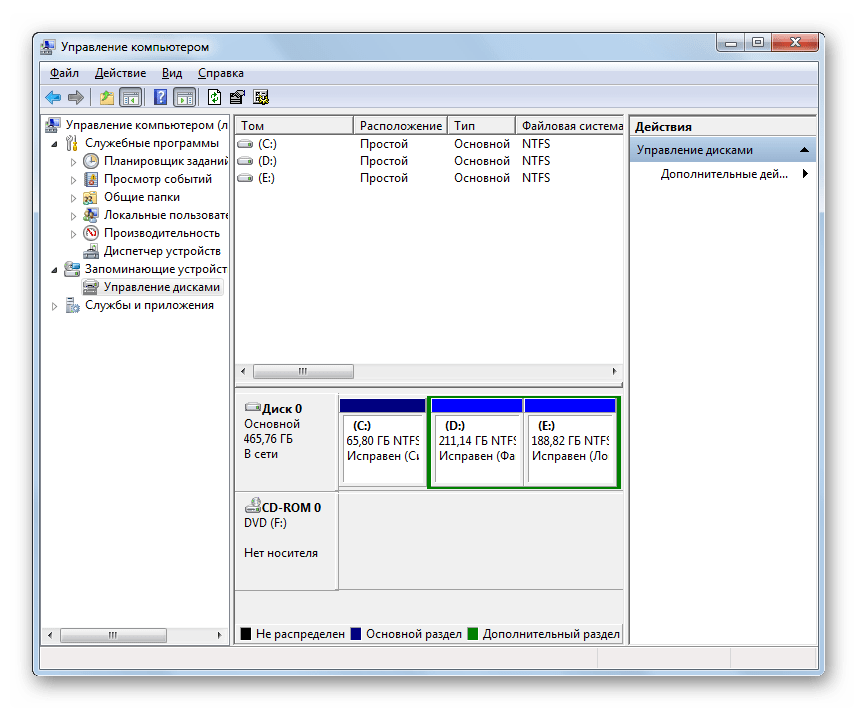Open Диспетчер устройств in the tree
The image size is (858, 709).
click(162, 251)
